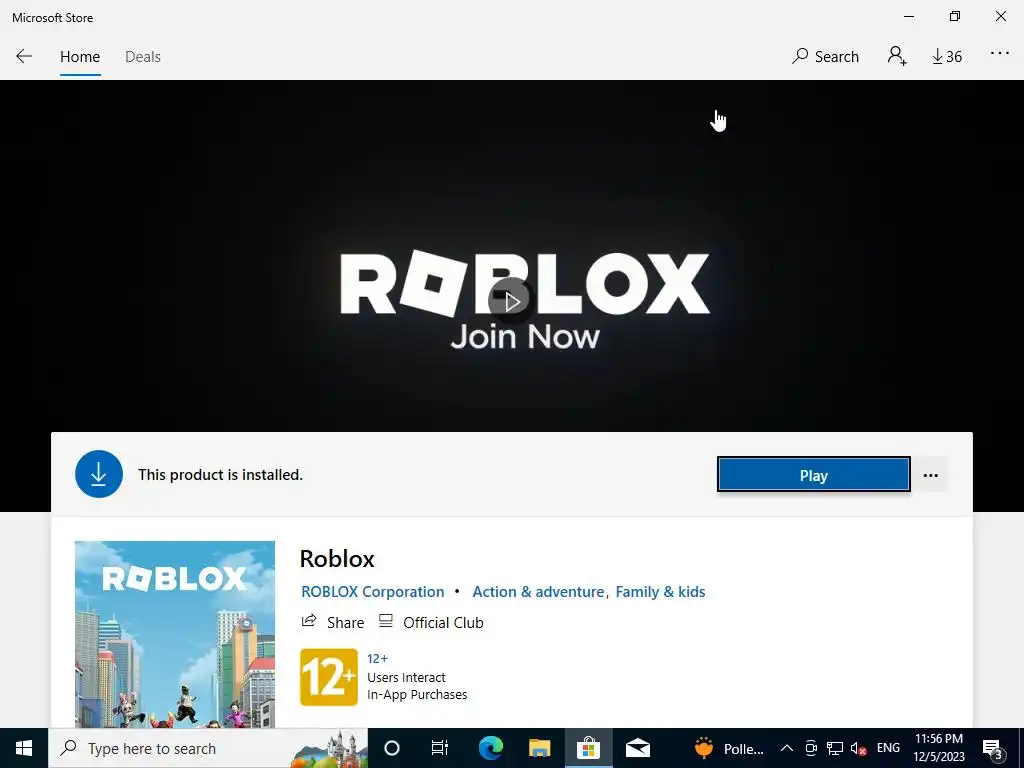Open network status tray icon
The image size is (1024, 768).
coord(835,748)
